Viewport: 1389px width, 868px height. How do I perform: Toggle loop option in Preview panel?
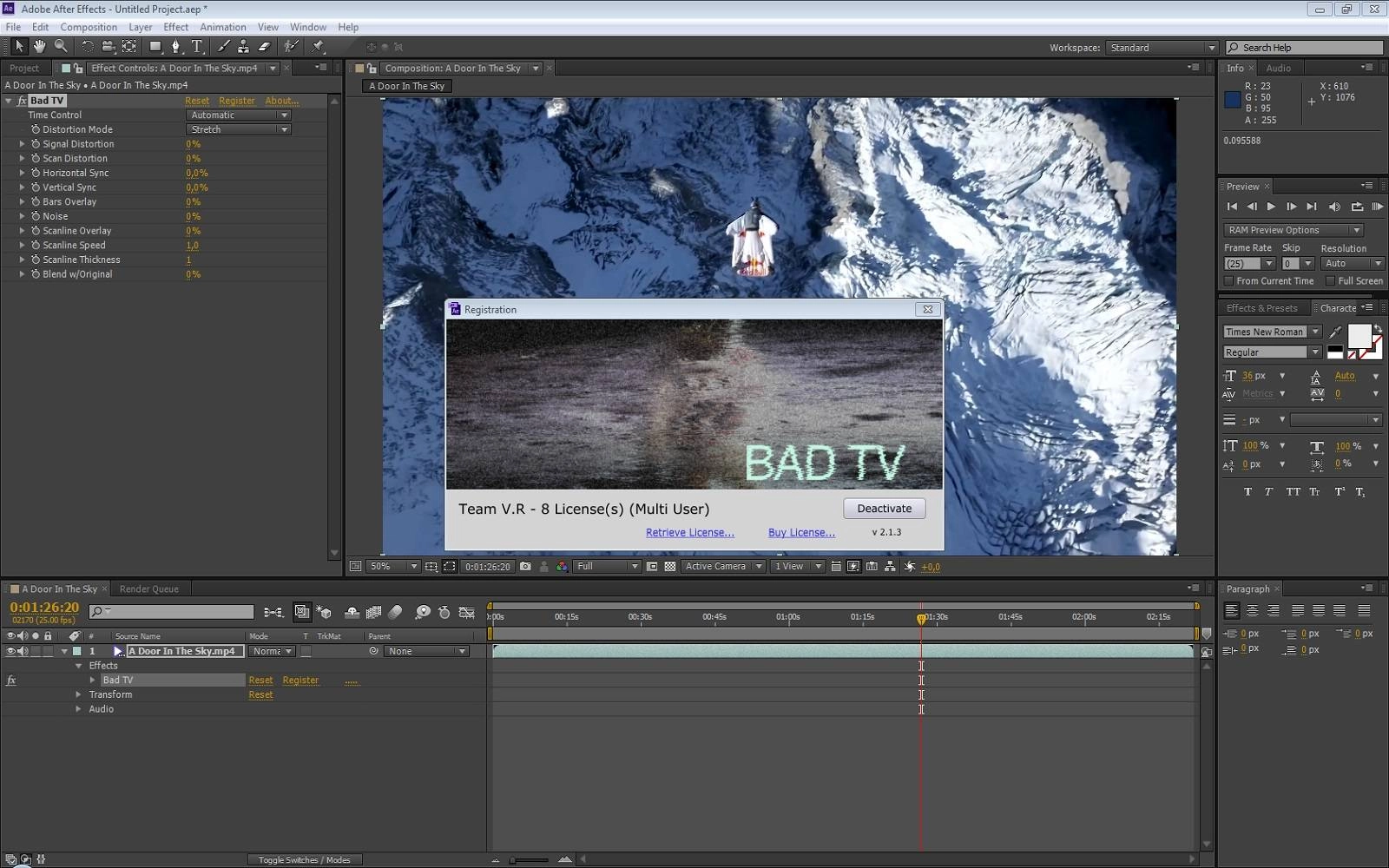pos(1357,207)
